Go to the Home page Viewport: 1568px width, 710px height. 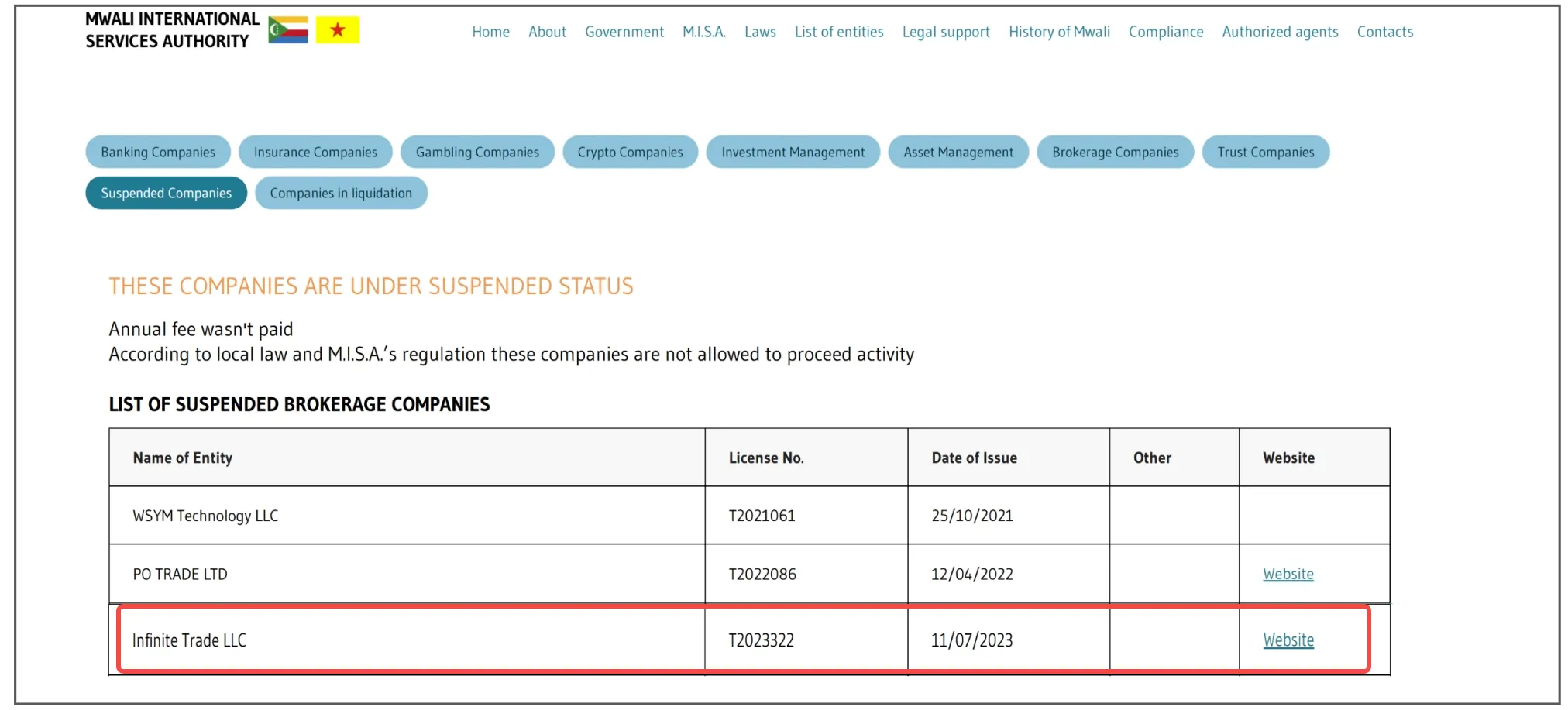pyautogui.click(x=490, y=32)
